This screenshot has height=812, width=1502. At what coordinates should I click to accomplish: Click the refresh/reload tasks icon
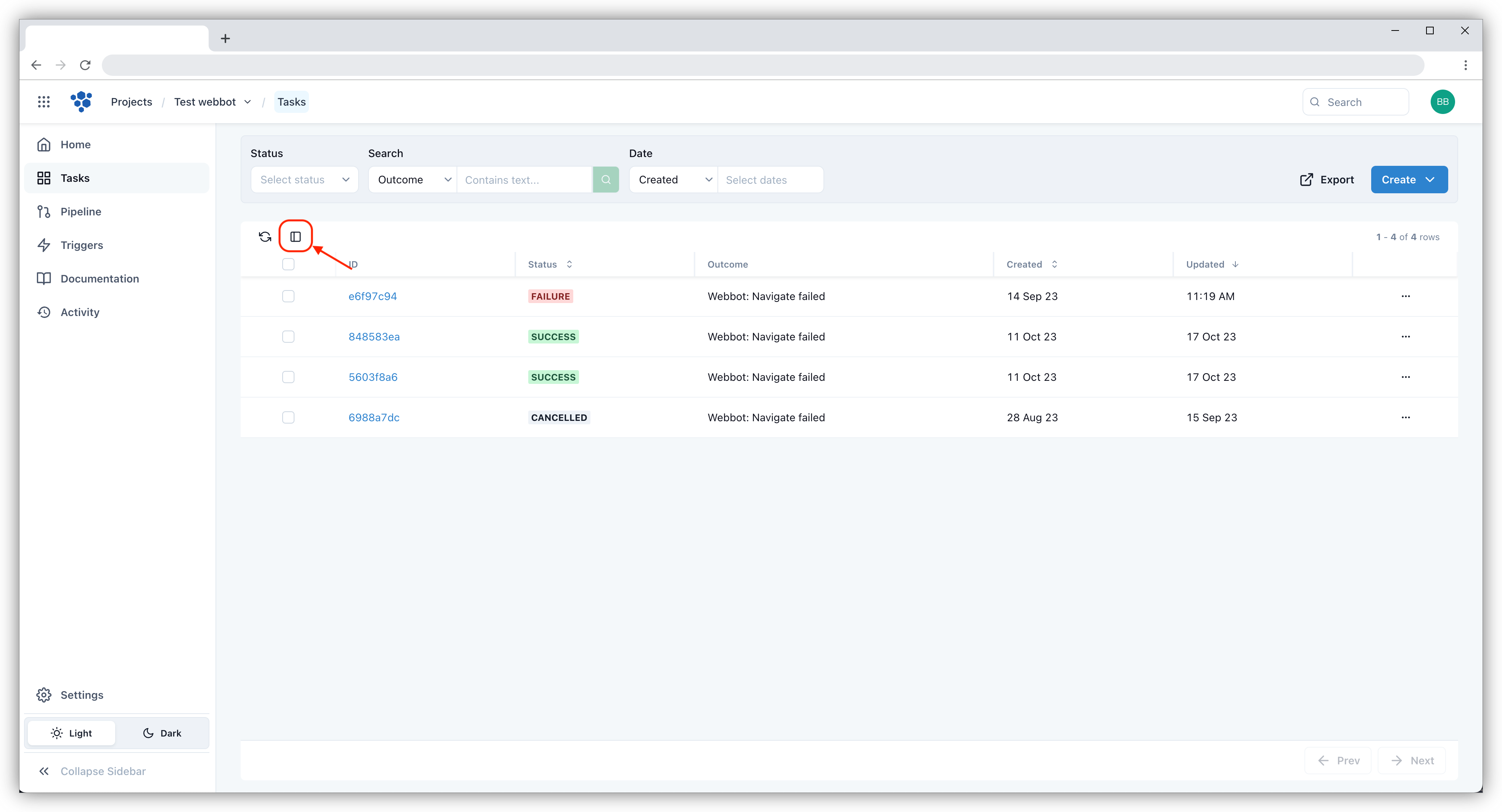265,236
